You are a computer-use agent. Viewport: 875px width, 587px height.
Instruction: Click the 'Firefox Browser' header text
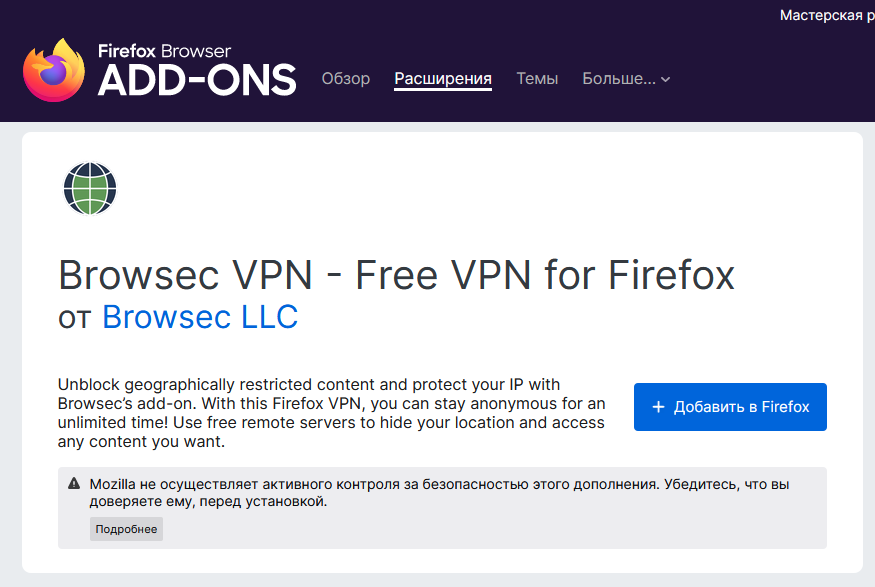pyautogui.click(x=164, y=51)
